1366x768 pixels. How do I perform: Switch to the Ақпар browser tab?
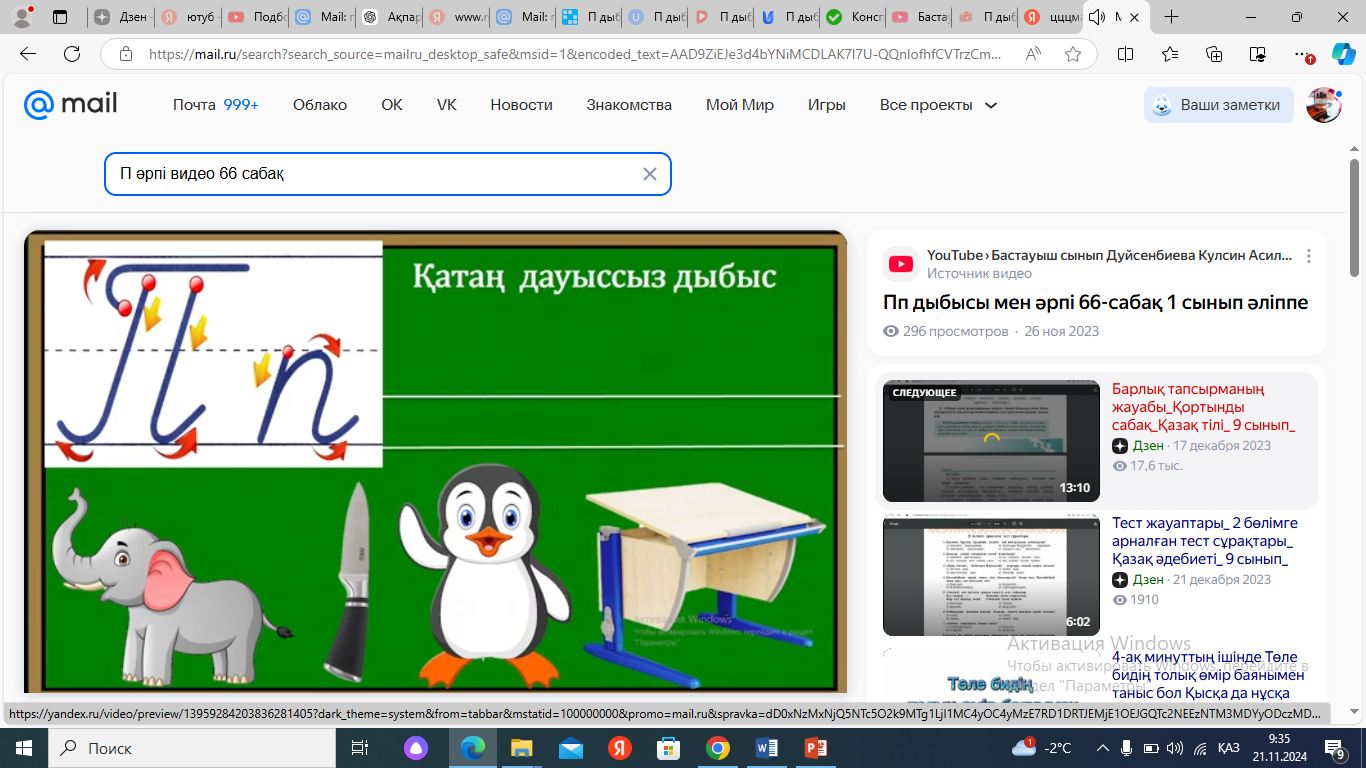coord(389,17)
